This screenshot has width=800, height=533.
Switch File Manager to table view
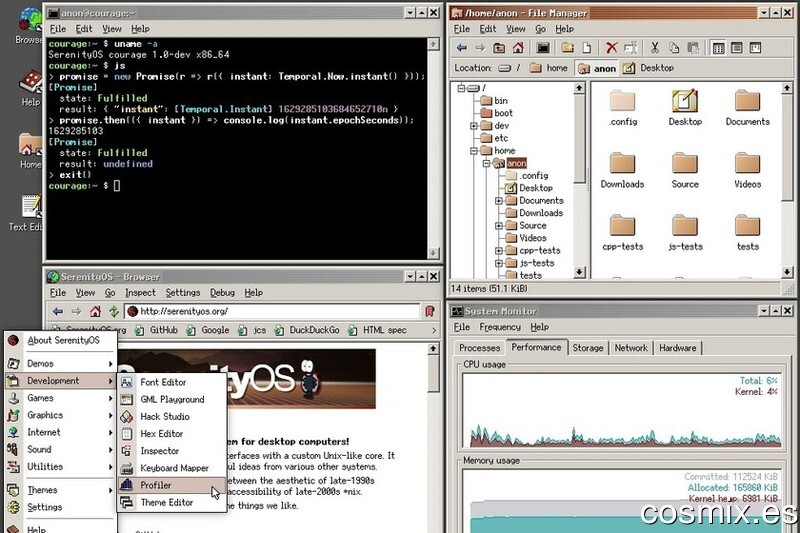click(737, 48)
